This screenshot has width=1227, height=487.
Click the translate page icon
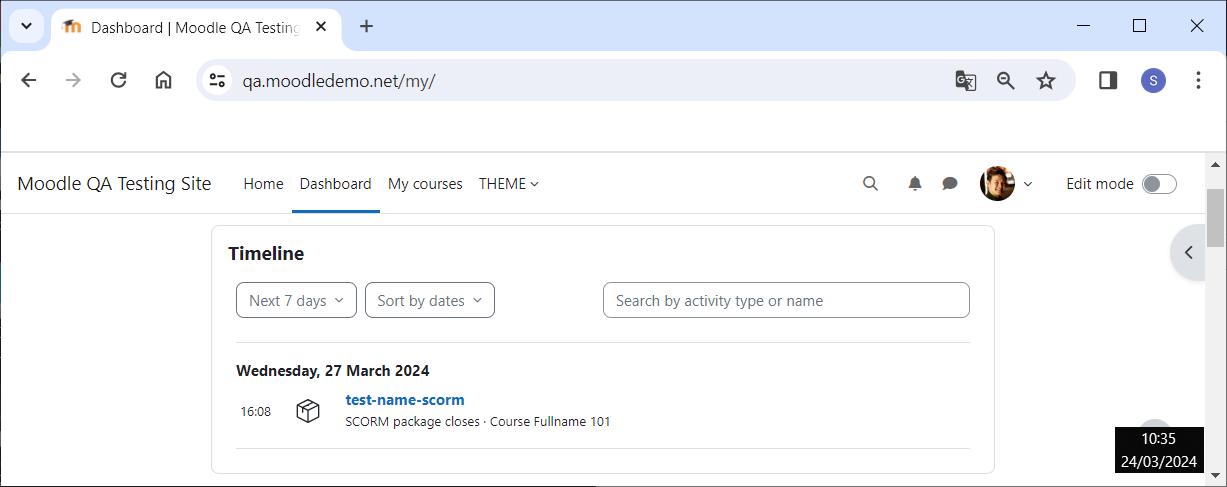[x=965, y=81]
